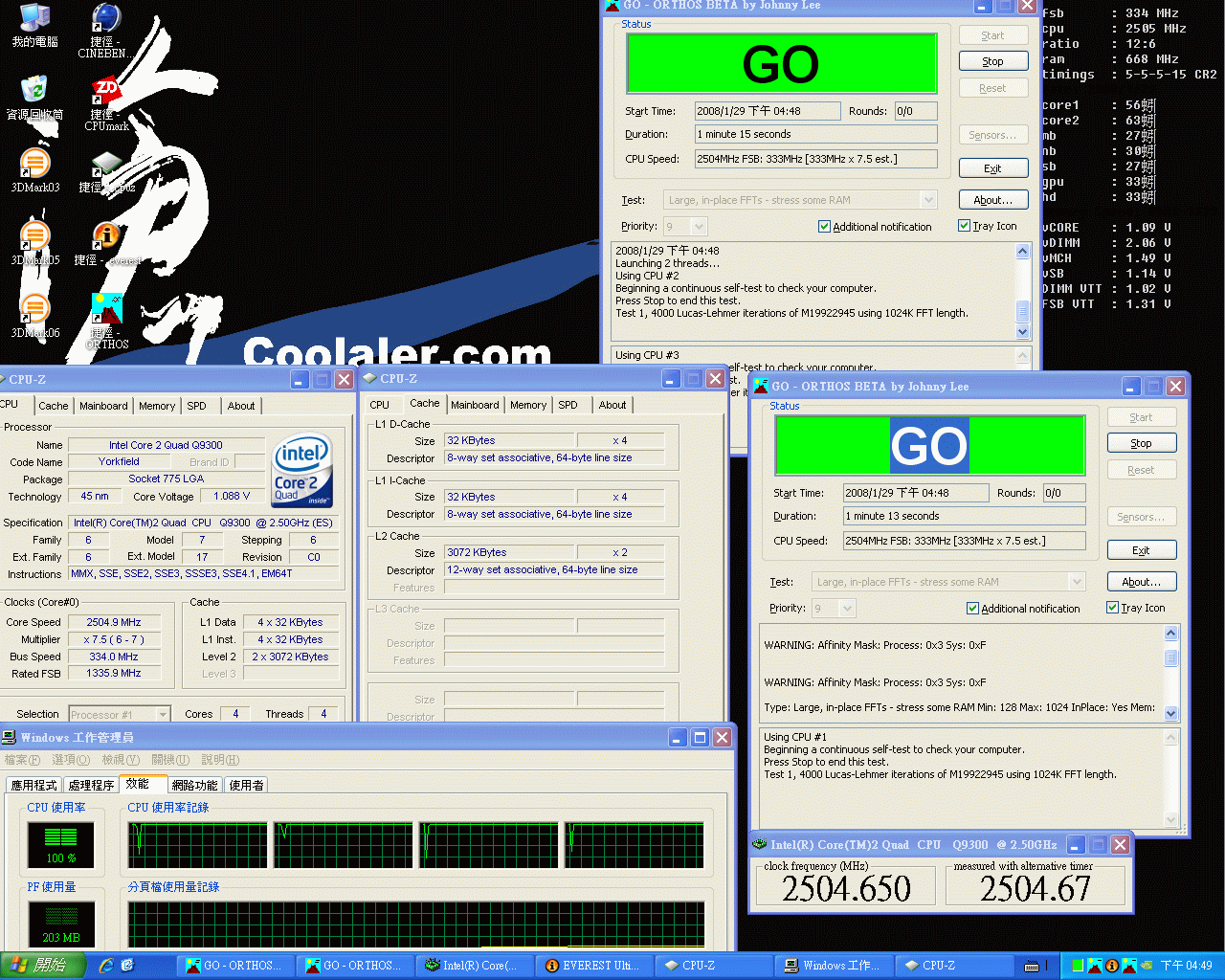Image resolution: width=1225 pixels, height=980 pixels.
Task: Toggle Additional notification in background ORTHOS window
Action: (875, 227)
